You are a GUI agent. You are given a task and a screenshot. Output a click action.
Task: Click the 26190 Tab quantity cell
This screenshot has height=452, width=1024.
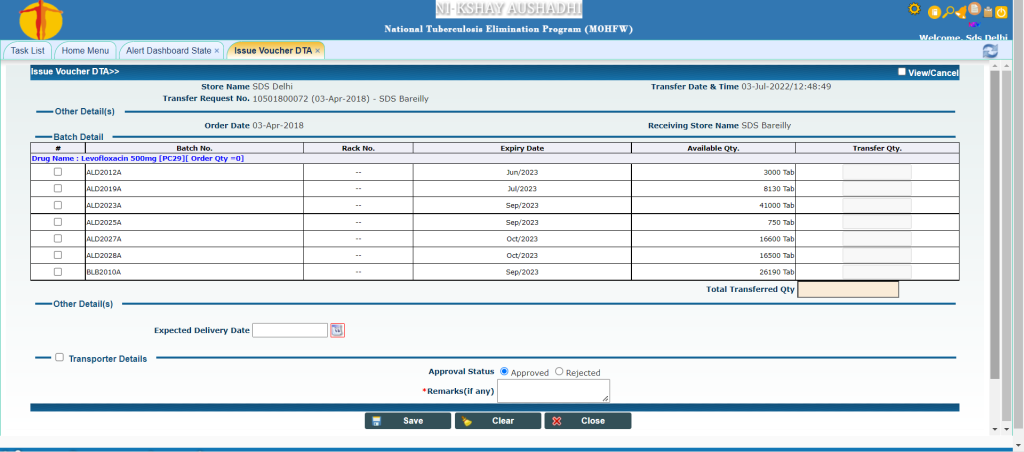(x=713, y=272)
